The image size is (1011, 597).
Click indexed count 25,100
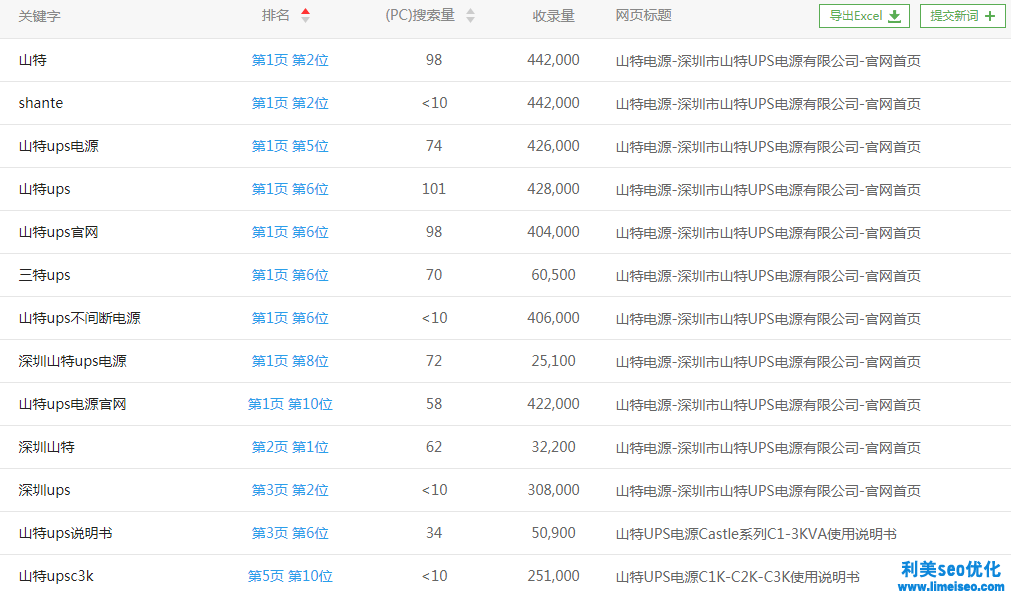click(x=553, y=361)
